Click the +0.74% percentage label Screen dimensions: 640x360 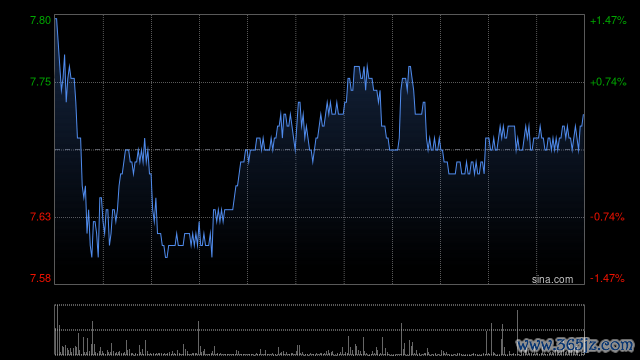[608, 82]
